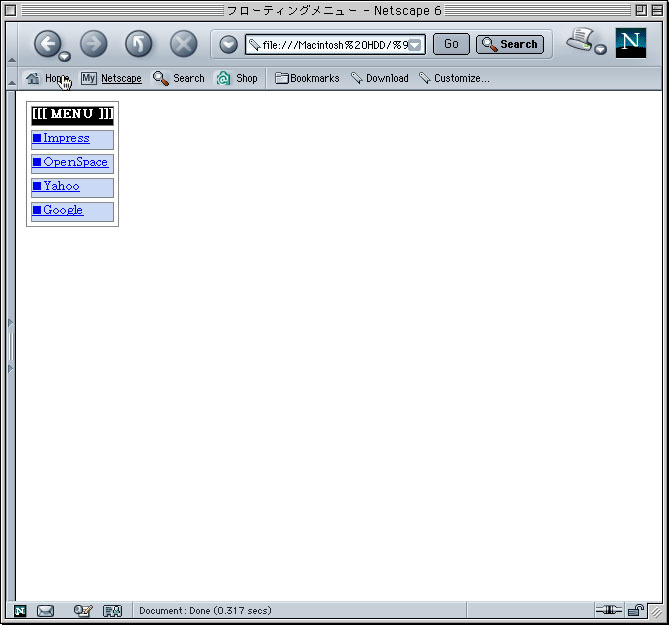This screenshot has height=625, width=669.
Task: Open the Print button dropdown arrow
Action: (600, 49)
